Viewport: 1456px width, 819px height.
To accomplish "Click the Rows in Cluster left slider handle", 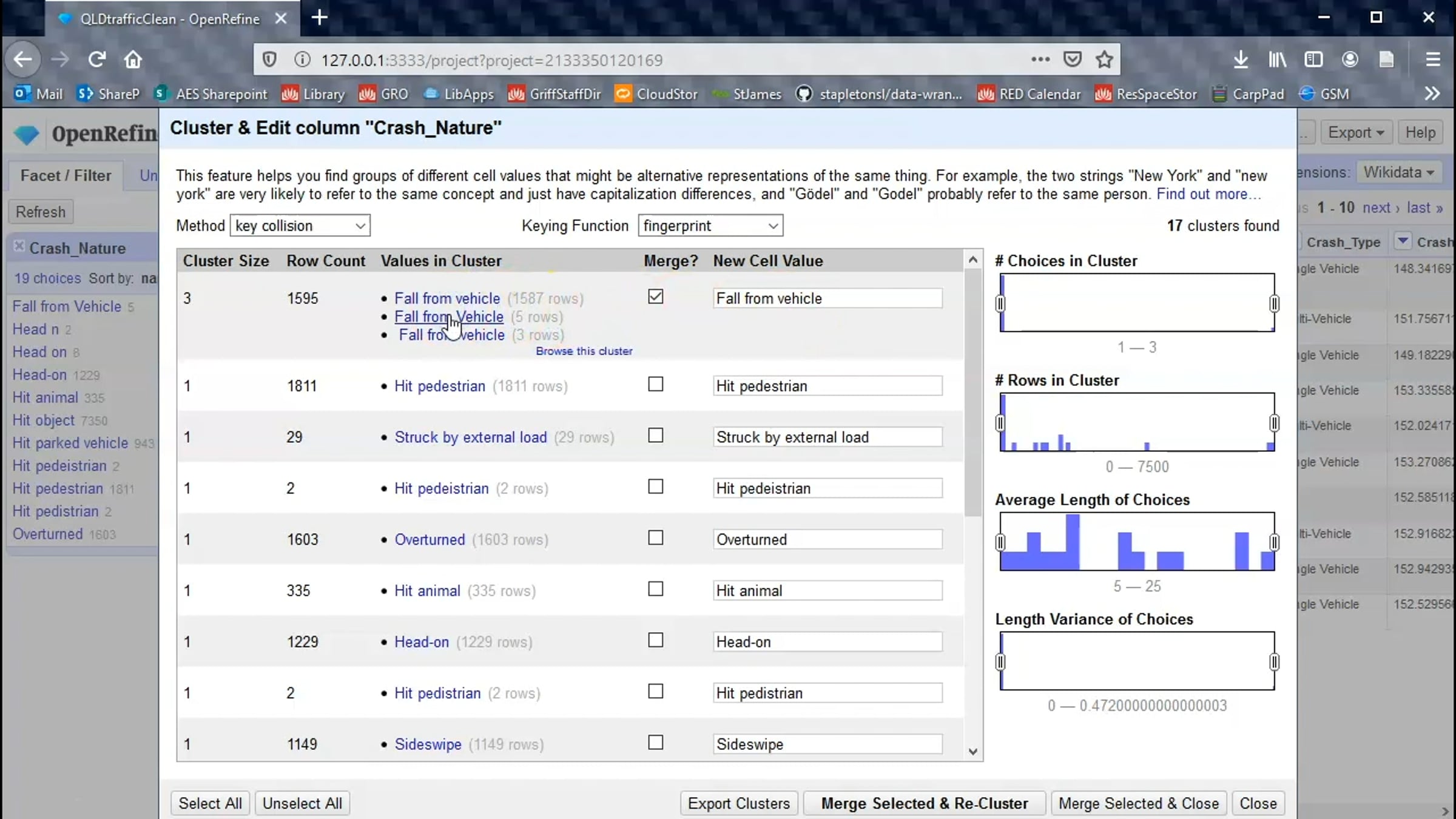I will 1000,423.
